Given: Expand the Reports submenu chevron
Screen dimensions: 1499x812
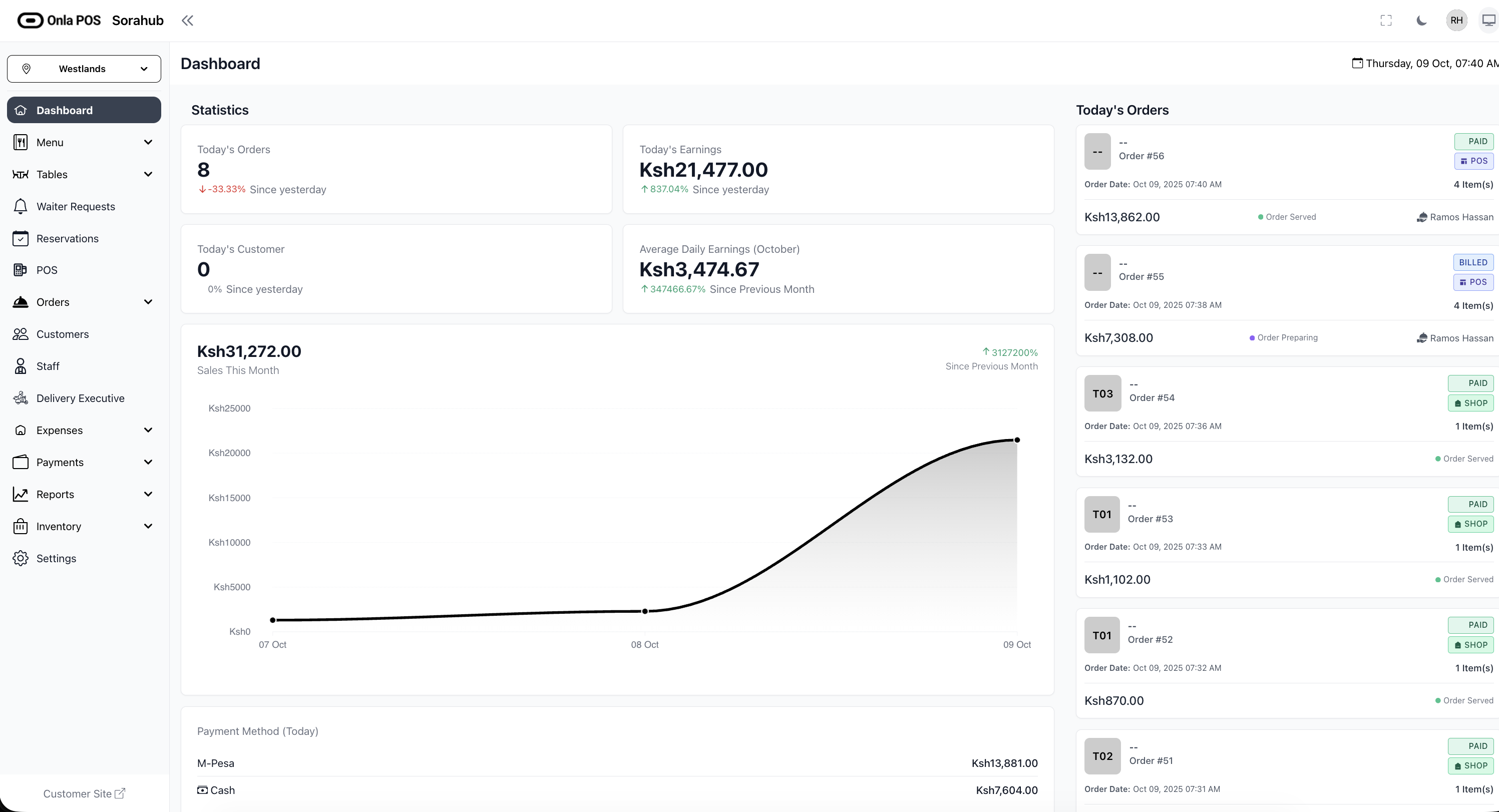Looking at the screenshot, I should [x=148, y=495].
